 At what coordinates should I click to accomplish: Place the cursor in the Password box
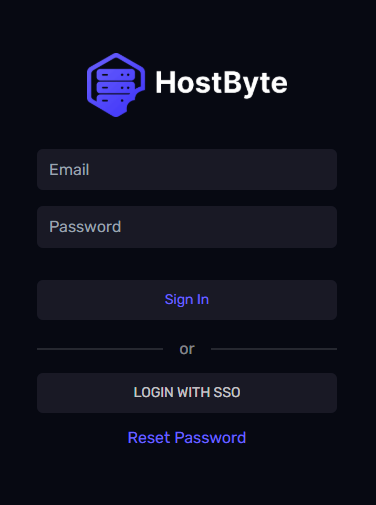pyautogui.click(x=187, y=227)
